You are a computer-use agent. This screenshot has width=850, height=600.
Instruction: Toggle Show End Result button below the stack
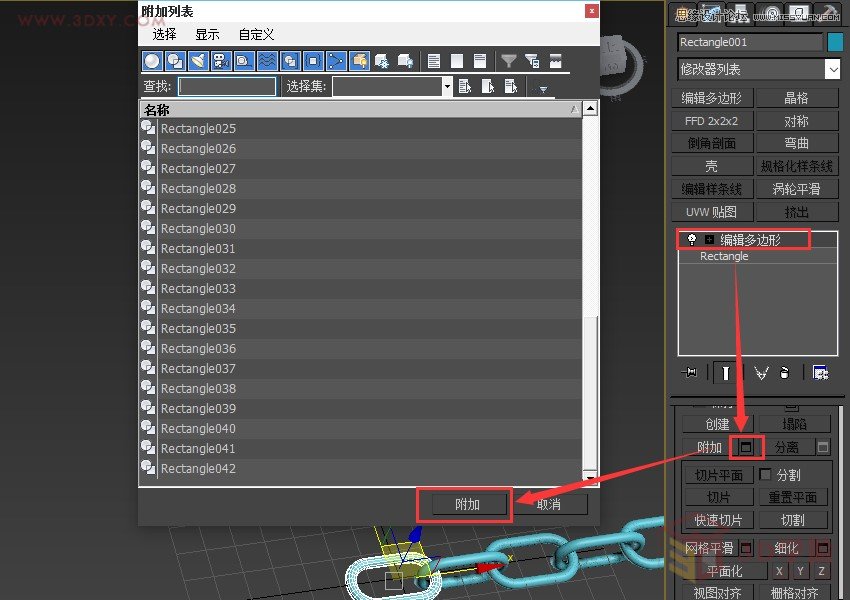pyautogui.click(x=725, y=372)
